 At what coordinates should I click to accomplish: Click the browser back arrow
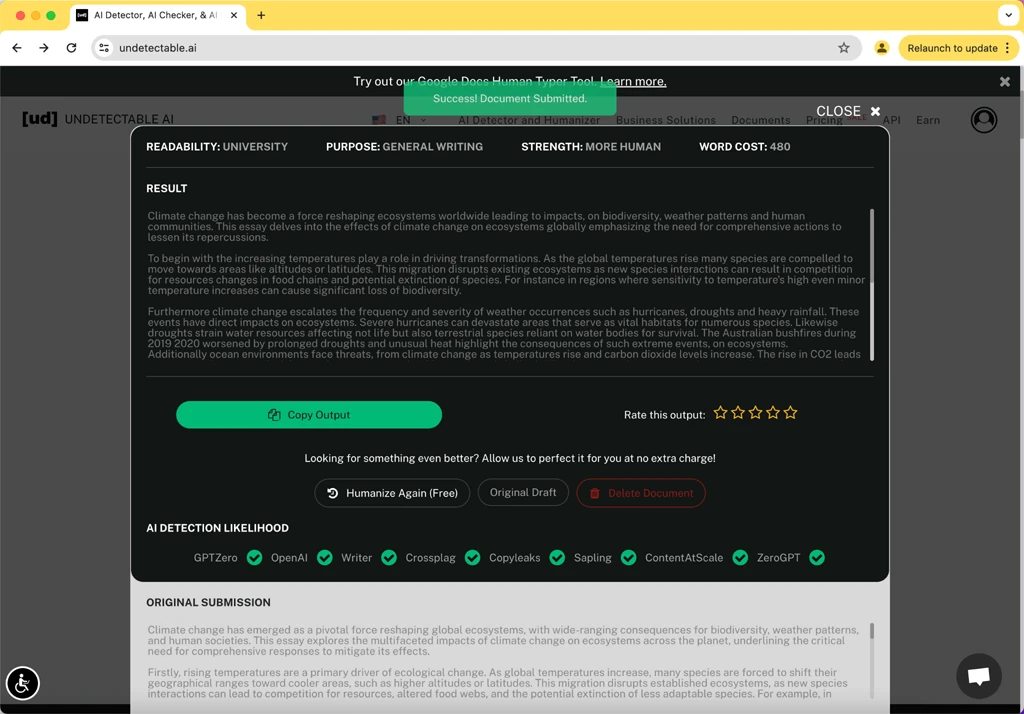pos(17,48)
